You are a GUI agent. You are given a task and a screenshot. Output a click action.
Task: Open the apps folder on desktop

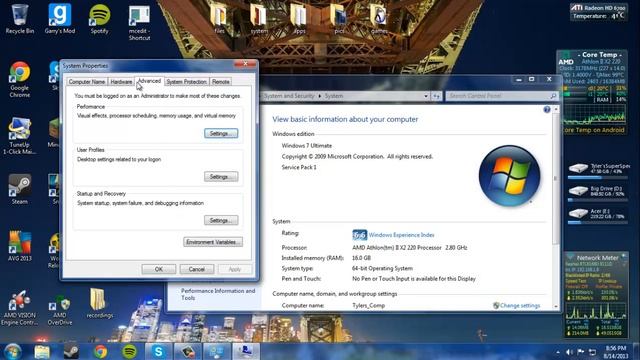pyautogui.click(x=299, y=19)
